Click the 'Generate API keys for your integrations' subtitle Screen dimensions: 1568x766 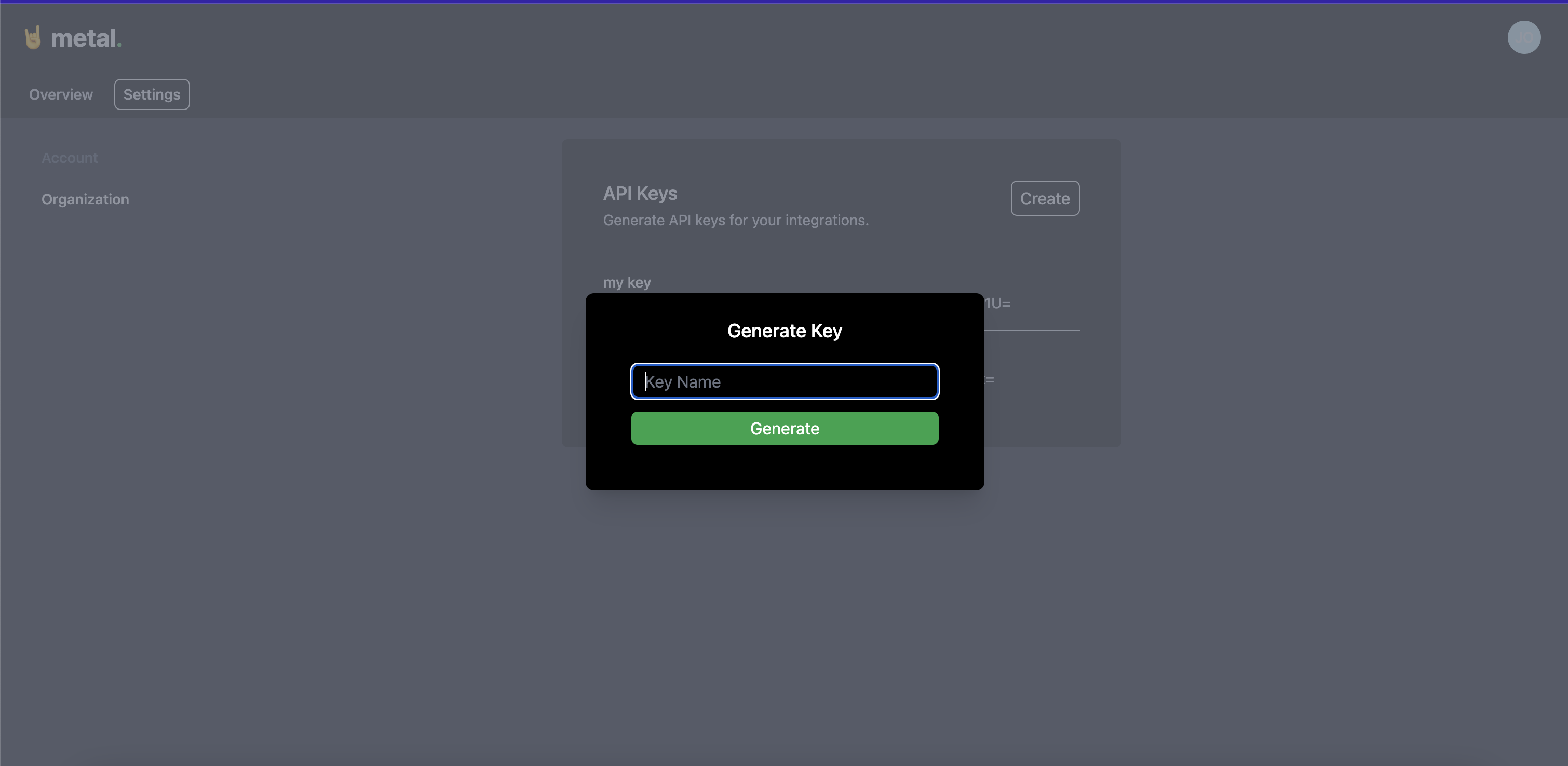735,220
